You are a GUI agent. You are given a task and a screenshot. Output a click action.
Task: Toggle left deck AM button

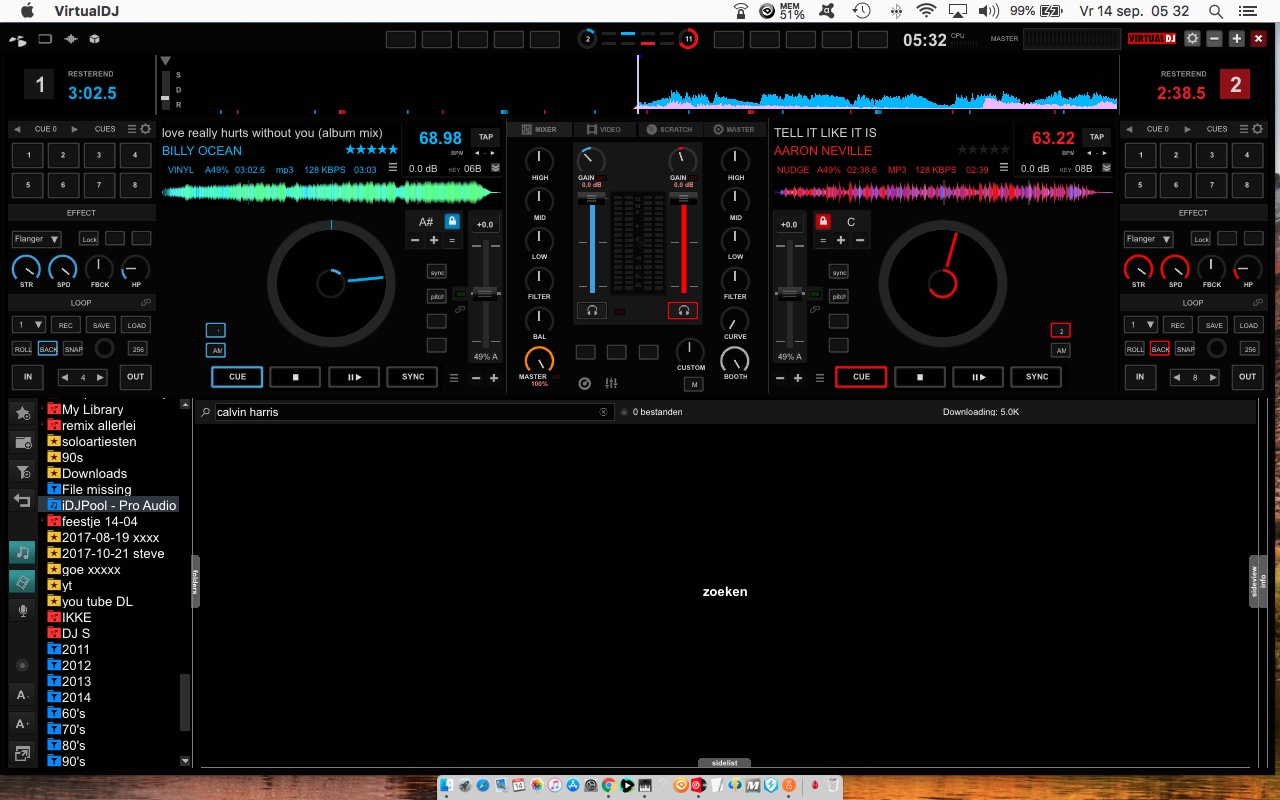[x=216, y=350]
